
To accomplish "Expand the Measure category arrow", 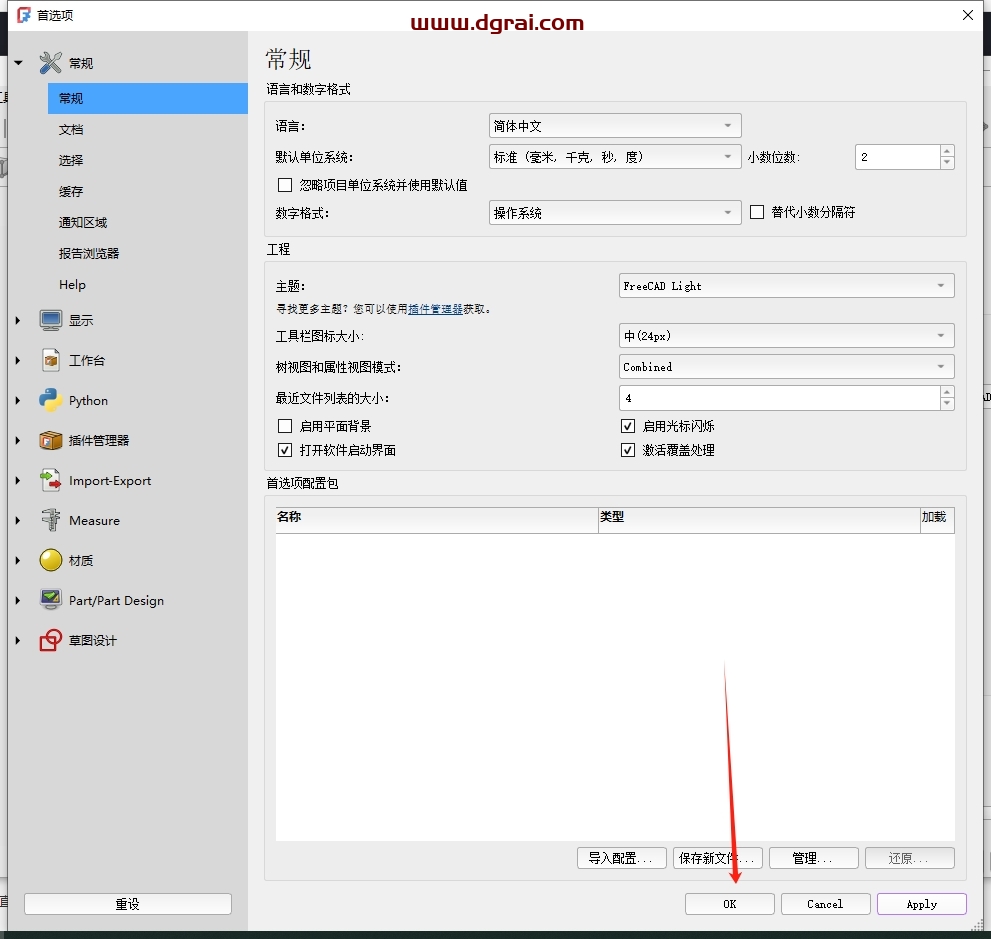I will point(18,520).
